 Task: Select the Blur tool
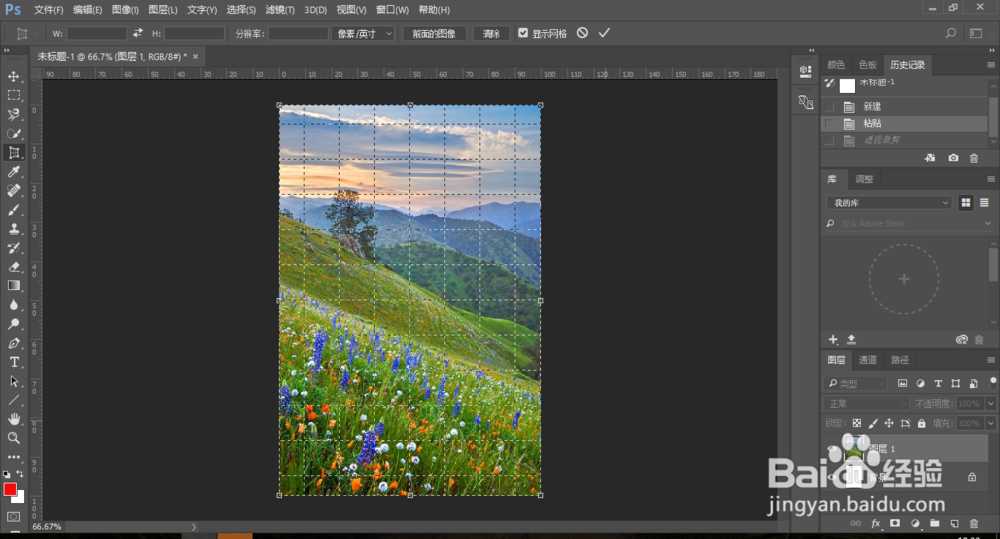point(13,305)
